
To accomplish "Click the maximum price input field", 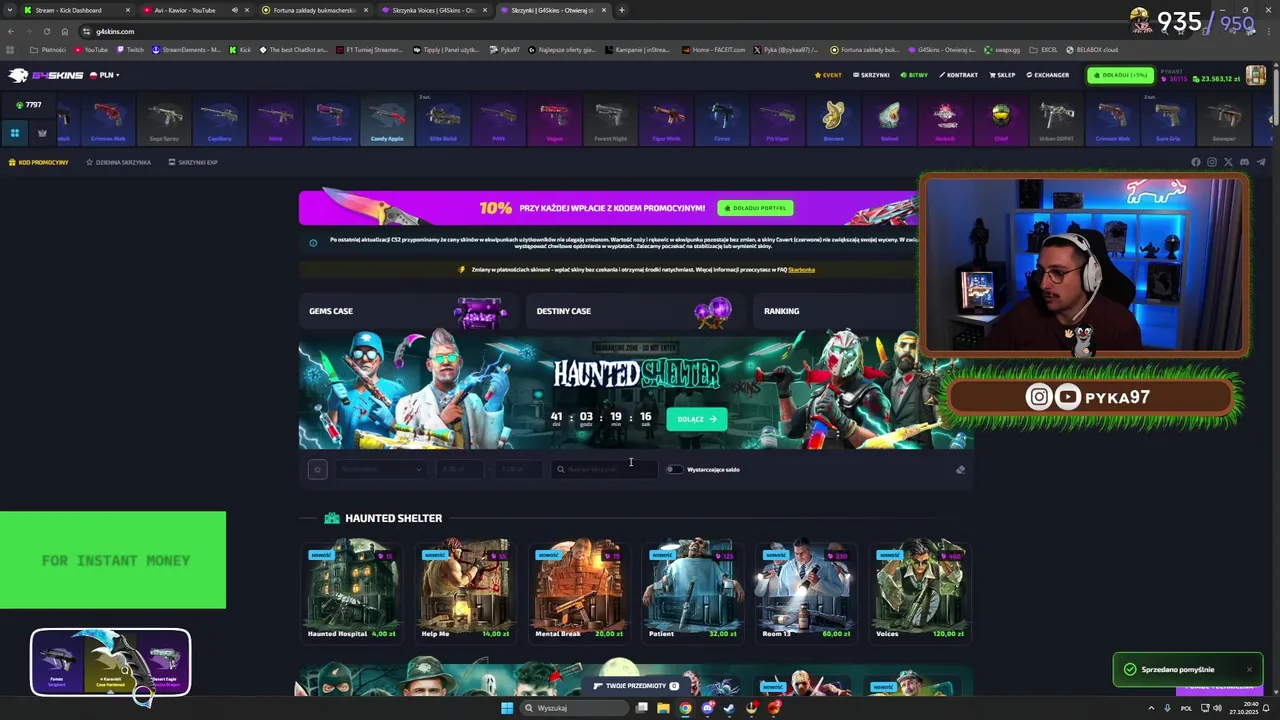I will tap(521, 469).
